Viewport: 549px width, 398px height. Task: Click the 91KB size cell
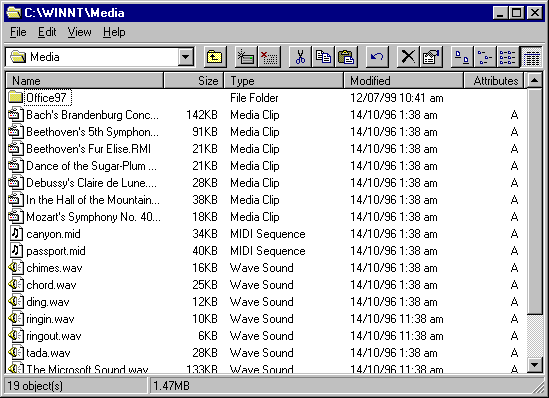pyautogui.click(x=205, y=132)
